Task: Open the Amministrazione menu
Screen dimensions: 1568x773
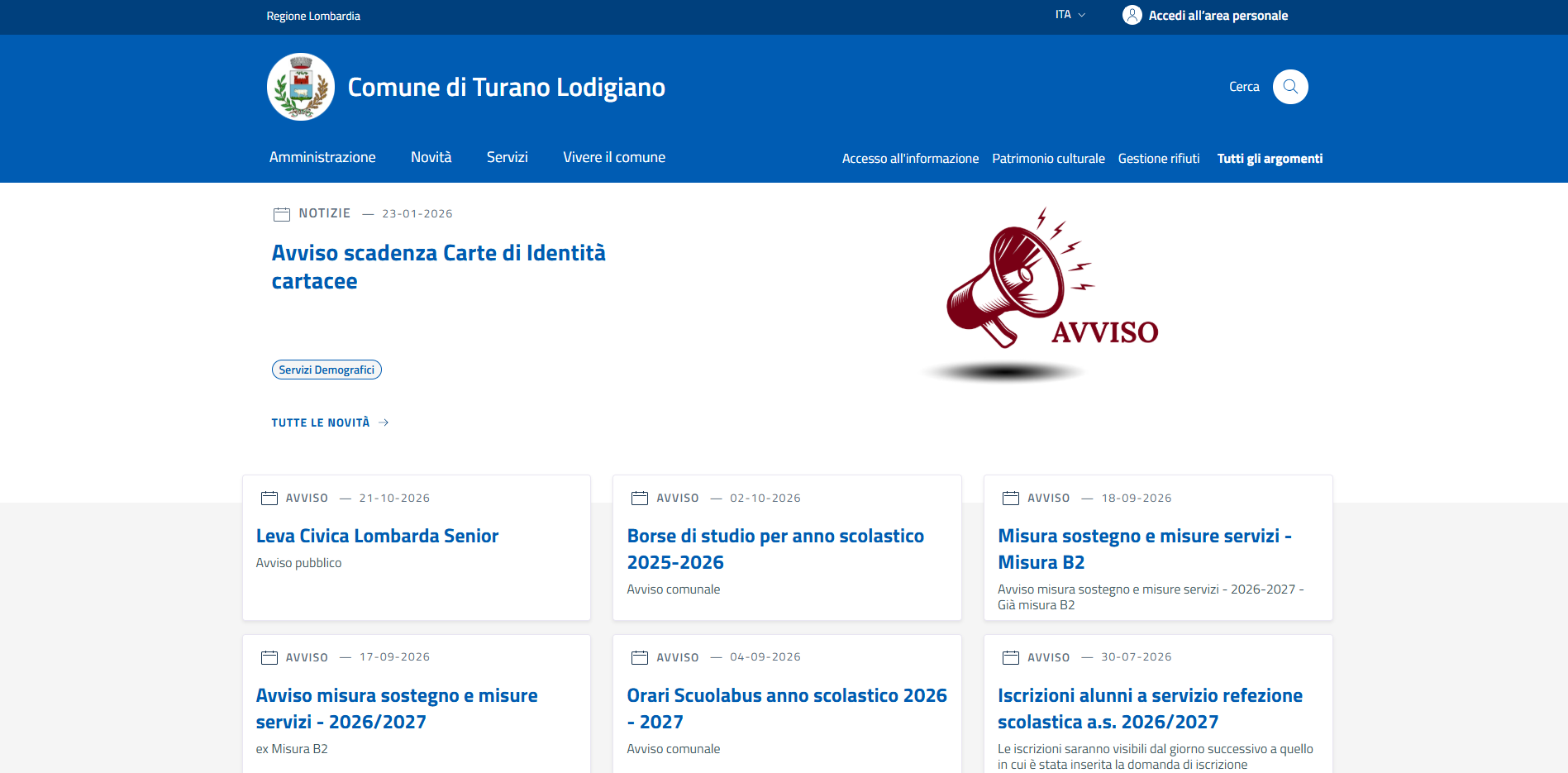Action: (322, 157)
